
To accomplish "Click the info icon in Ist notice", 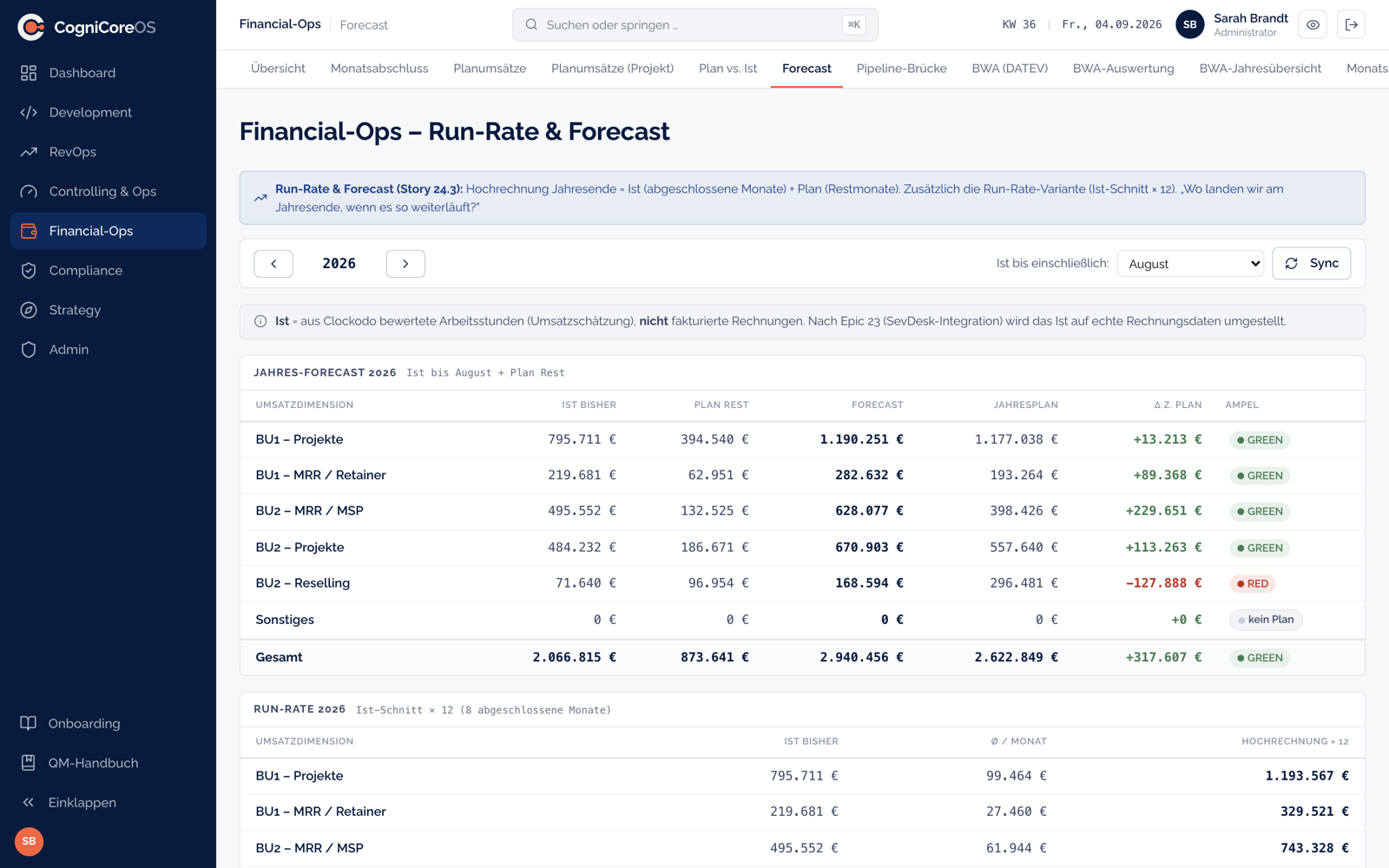I will coord(260,321).
